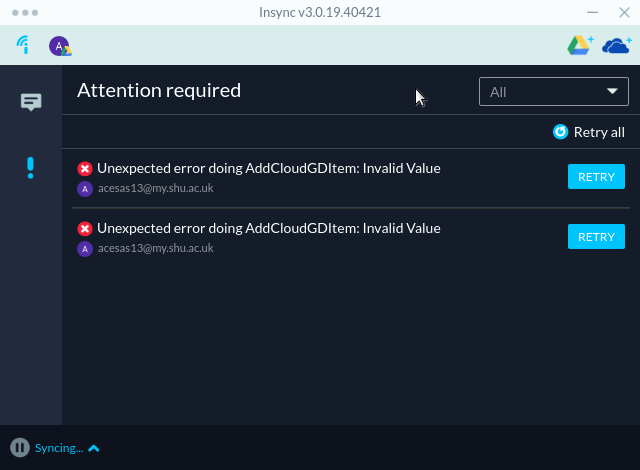Click the red error icon of second item
Viewport: 640px width, 470px height.
[85, 228]
